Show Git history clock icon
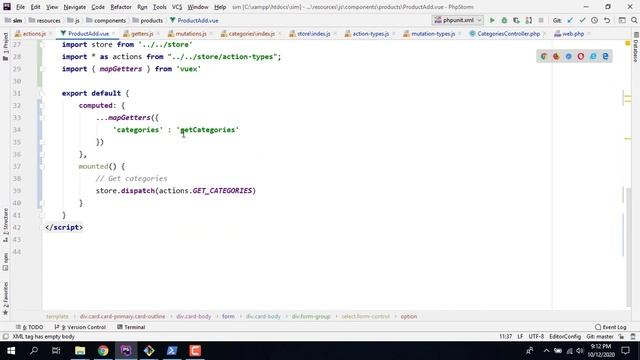640x360 pixels. 594,20
